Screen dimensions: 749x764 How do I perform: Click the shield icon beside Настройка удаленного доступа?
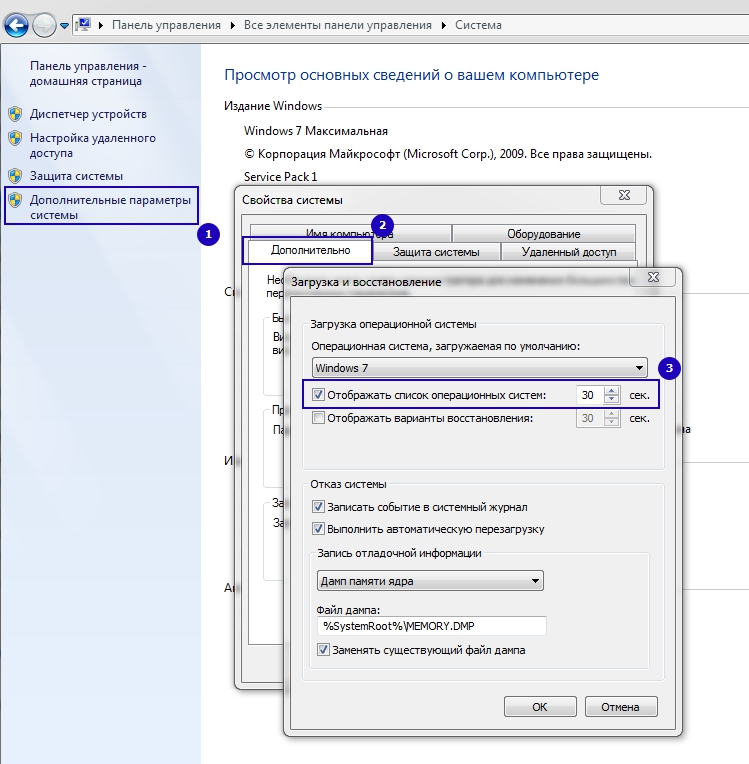pyautogui.click(x=15, y=138)
